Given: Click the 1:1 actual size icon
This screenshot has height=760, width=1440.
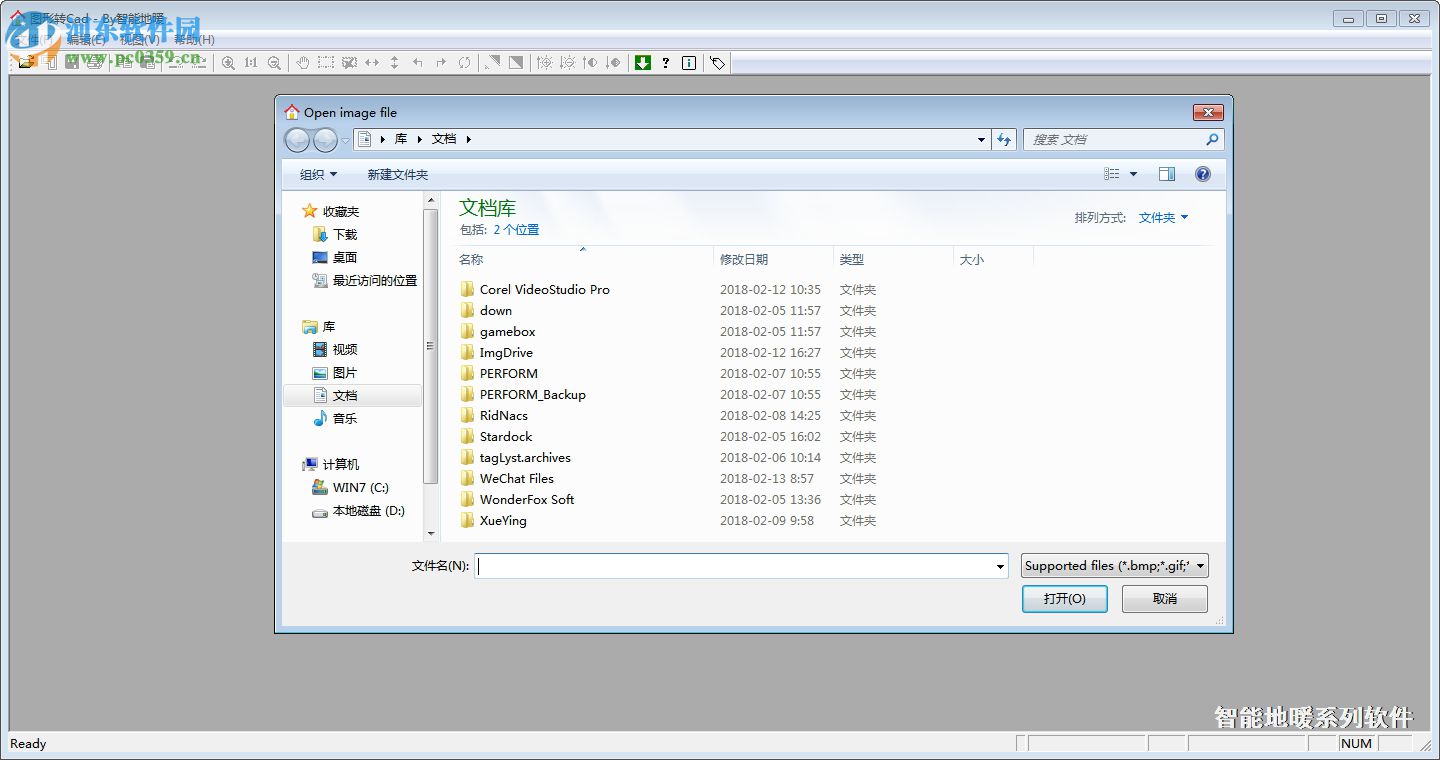Looking at the screenshot, I should (x=250, y=62).
